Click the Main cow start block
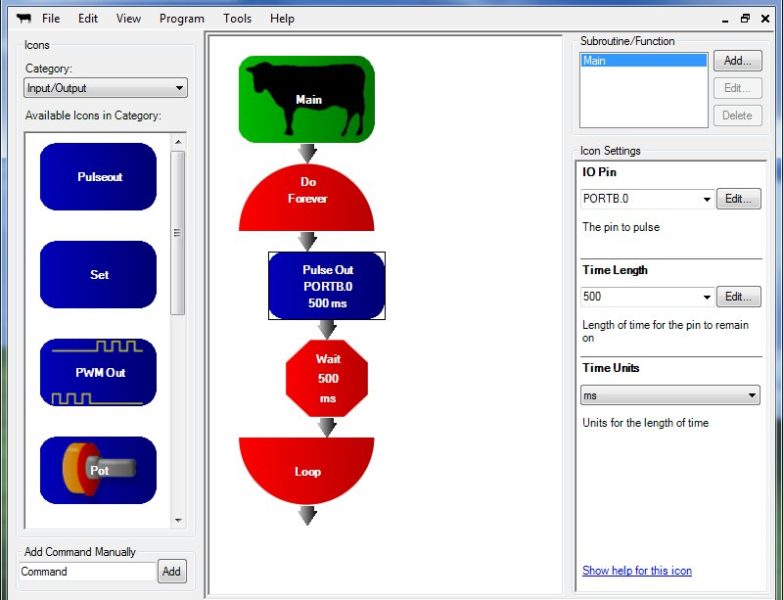 tap(307, 99)
